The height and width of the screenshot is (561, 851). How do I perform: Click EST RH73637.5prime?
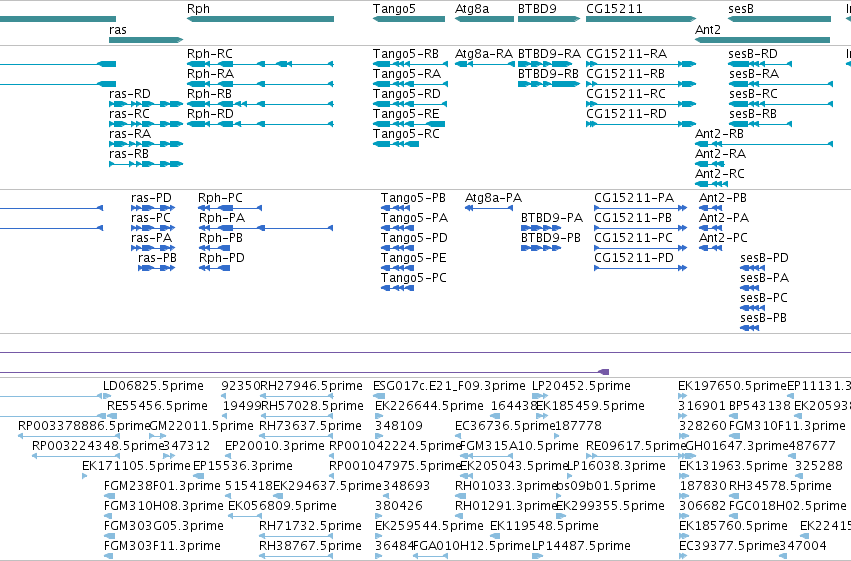coord(310,426)
